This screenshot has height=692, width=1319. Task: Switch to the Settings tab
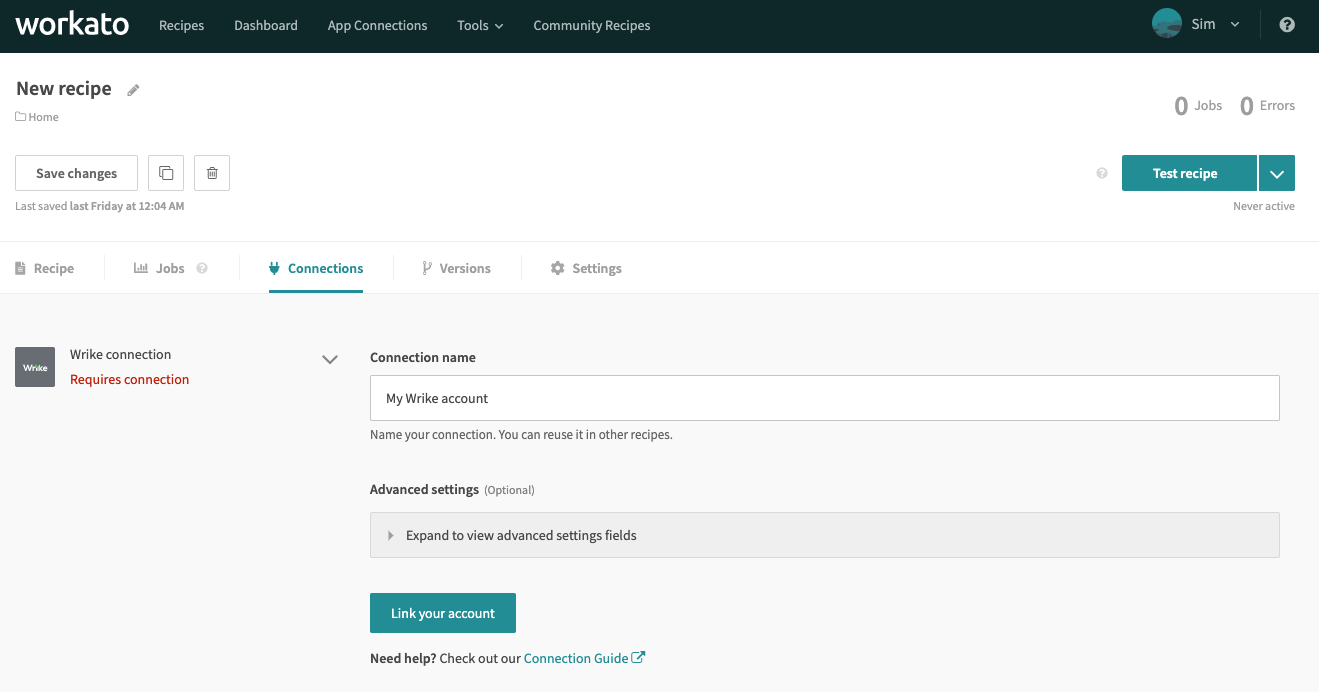pyautogui.click(x=586, y=268)
